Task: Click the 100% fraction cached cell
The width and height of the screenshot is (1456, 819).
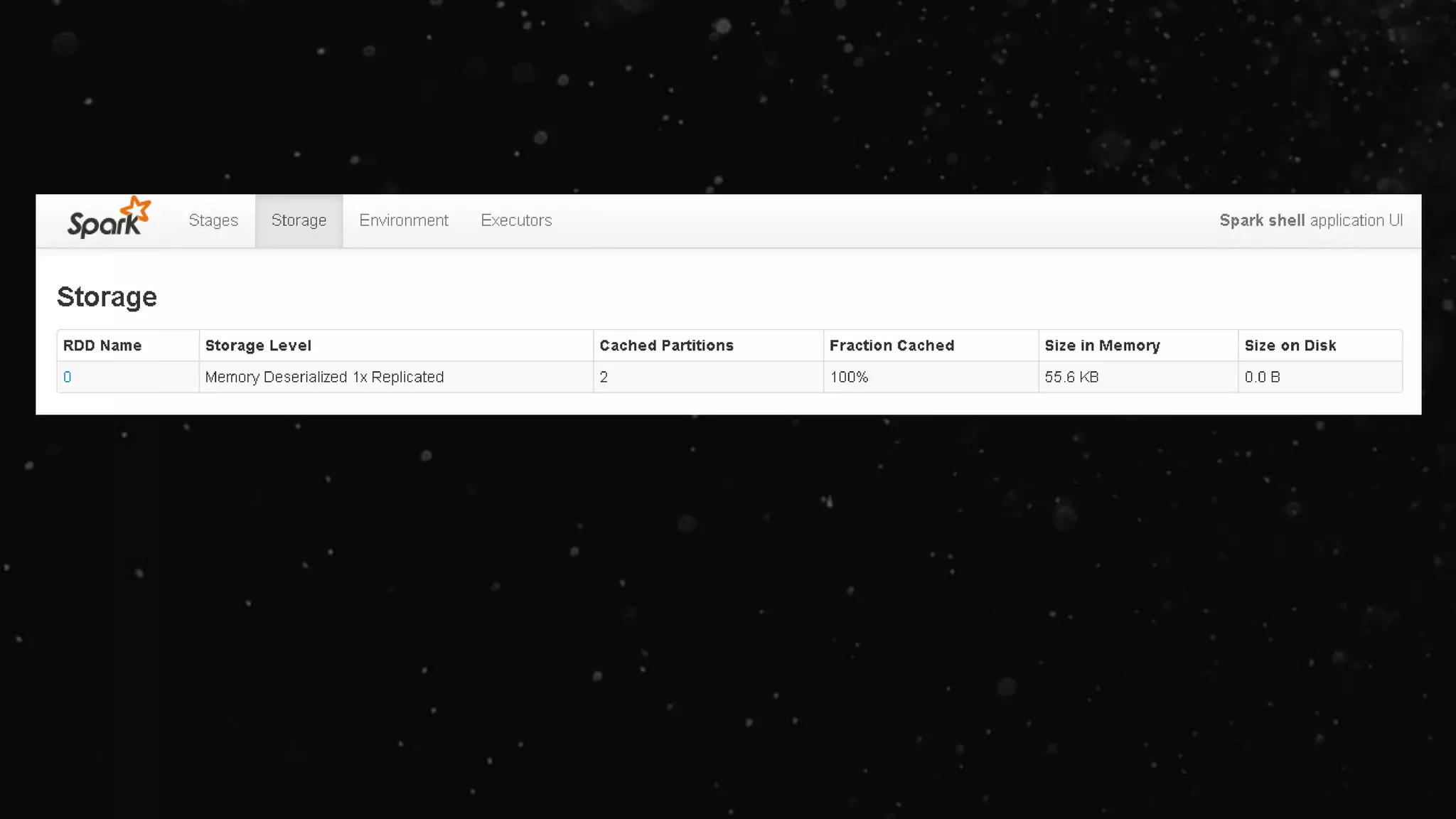Action: point(849,378)
